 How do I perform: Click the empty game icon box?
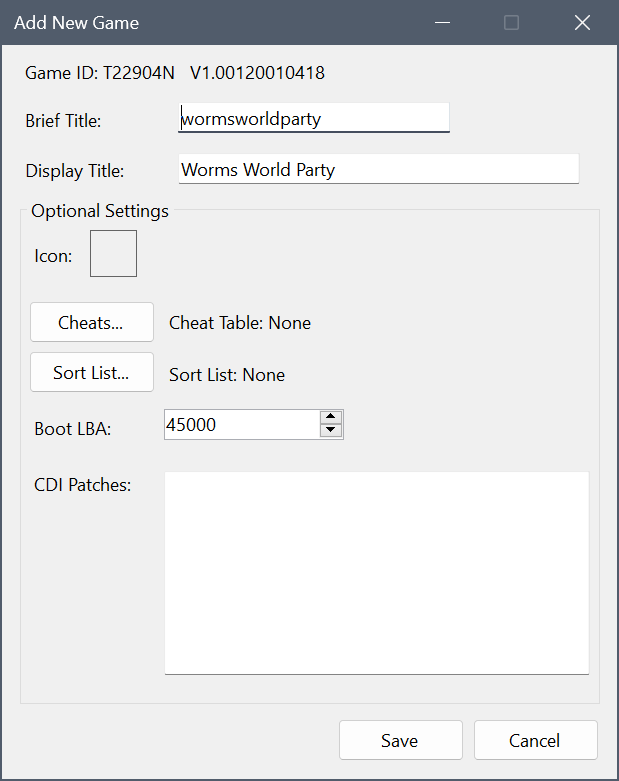(113, 253)
